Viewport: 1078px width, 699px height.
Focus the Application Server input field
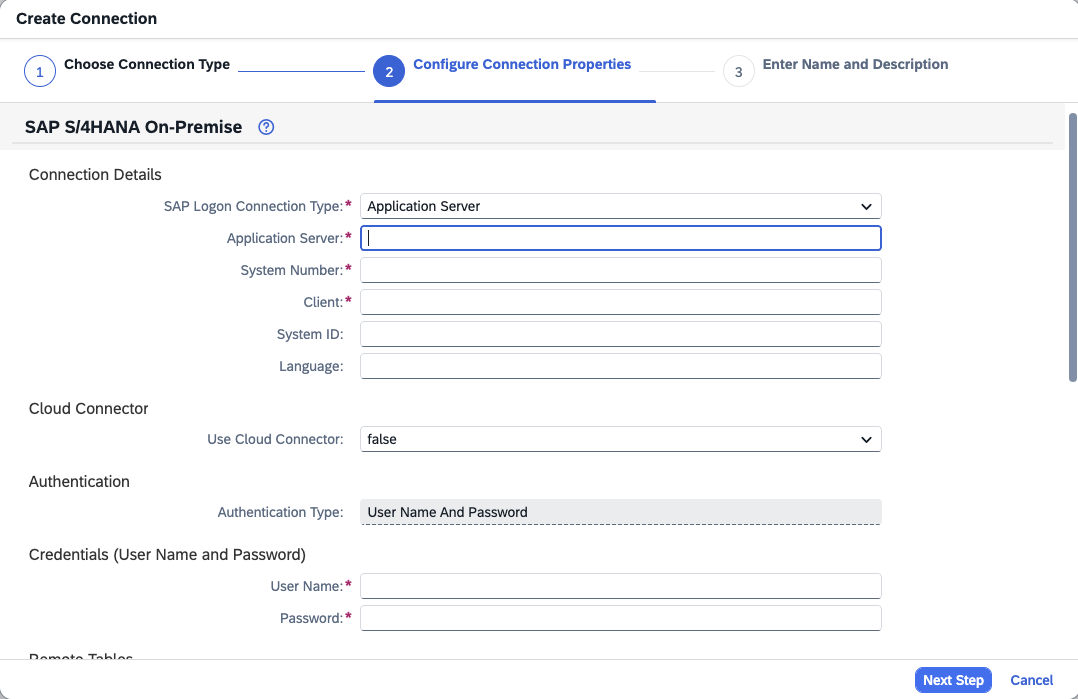(x=620, y=238)
